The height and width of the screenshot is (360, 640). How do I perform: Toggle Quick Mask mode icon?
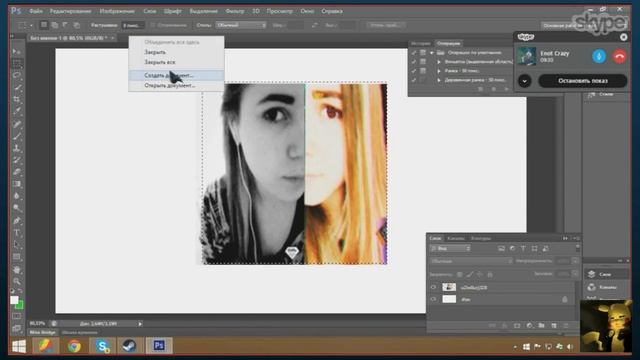pyautogui.click(x=17, y=316)
